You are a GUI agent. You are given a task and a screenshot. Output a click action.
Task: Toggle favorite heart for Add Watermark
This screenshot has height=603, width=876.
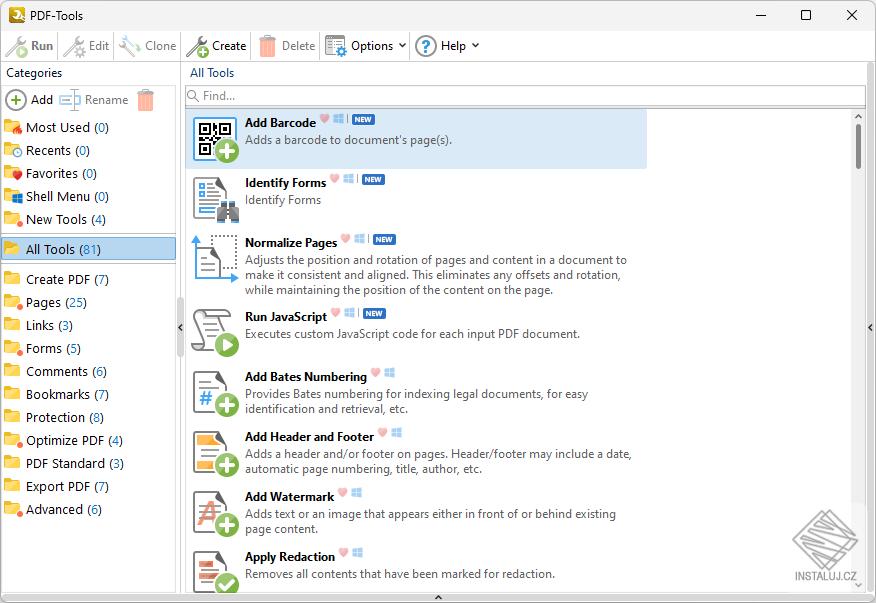click(343, 492)
